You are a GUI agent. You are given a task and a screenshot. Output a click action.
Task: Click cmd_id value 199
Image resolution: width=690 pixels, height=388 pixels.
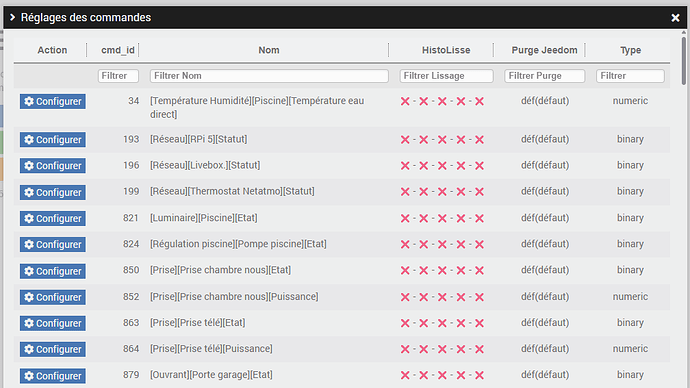(x=131, y=191)
